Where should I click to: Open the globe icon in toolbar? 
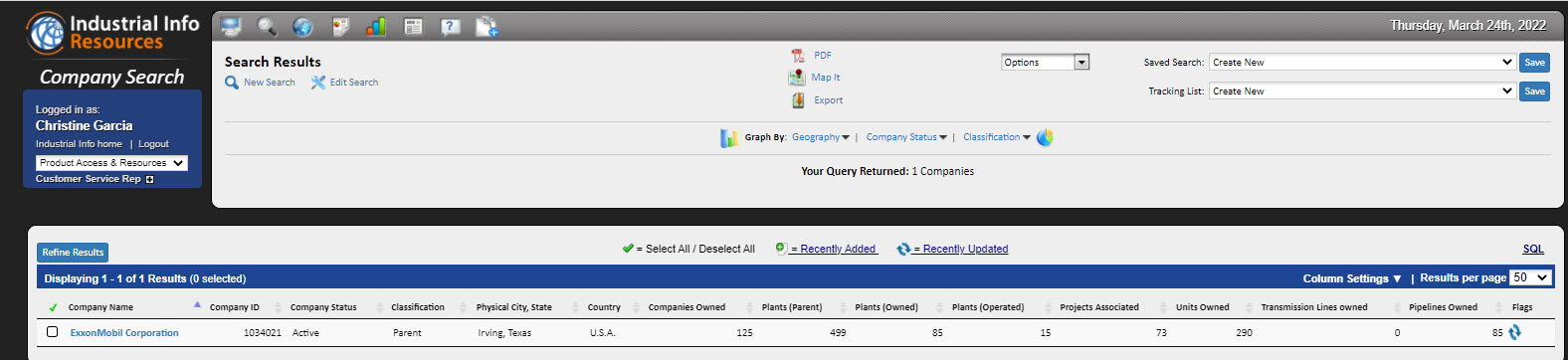point(303,27)
